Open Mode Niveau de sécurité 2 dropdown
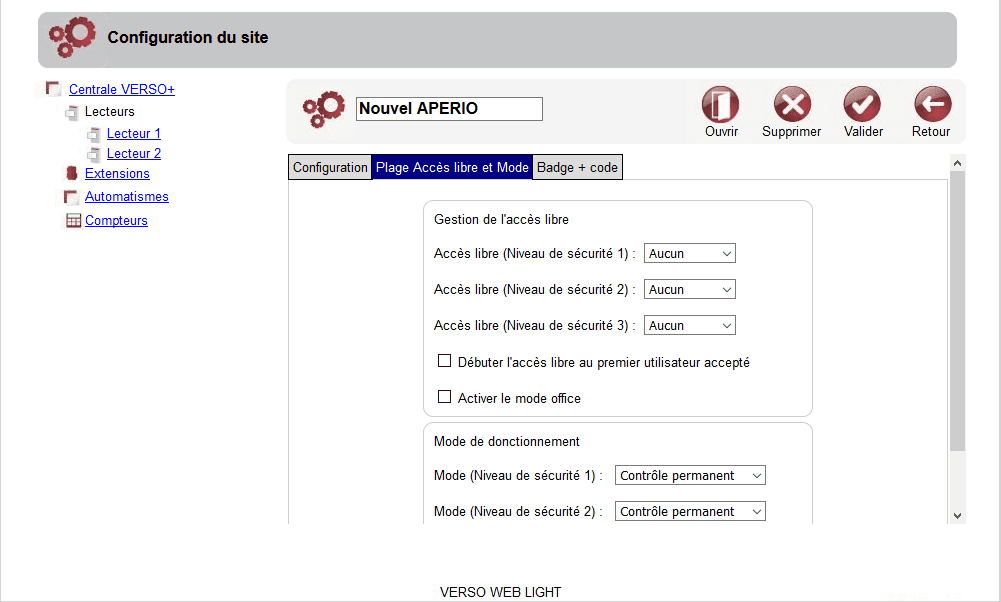The height and width of the screenshot is (602, 1001). click(690, 511)
